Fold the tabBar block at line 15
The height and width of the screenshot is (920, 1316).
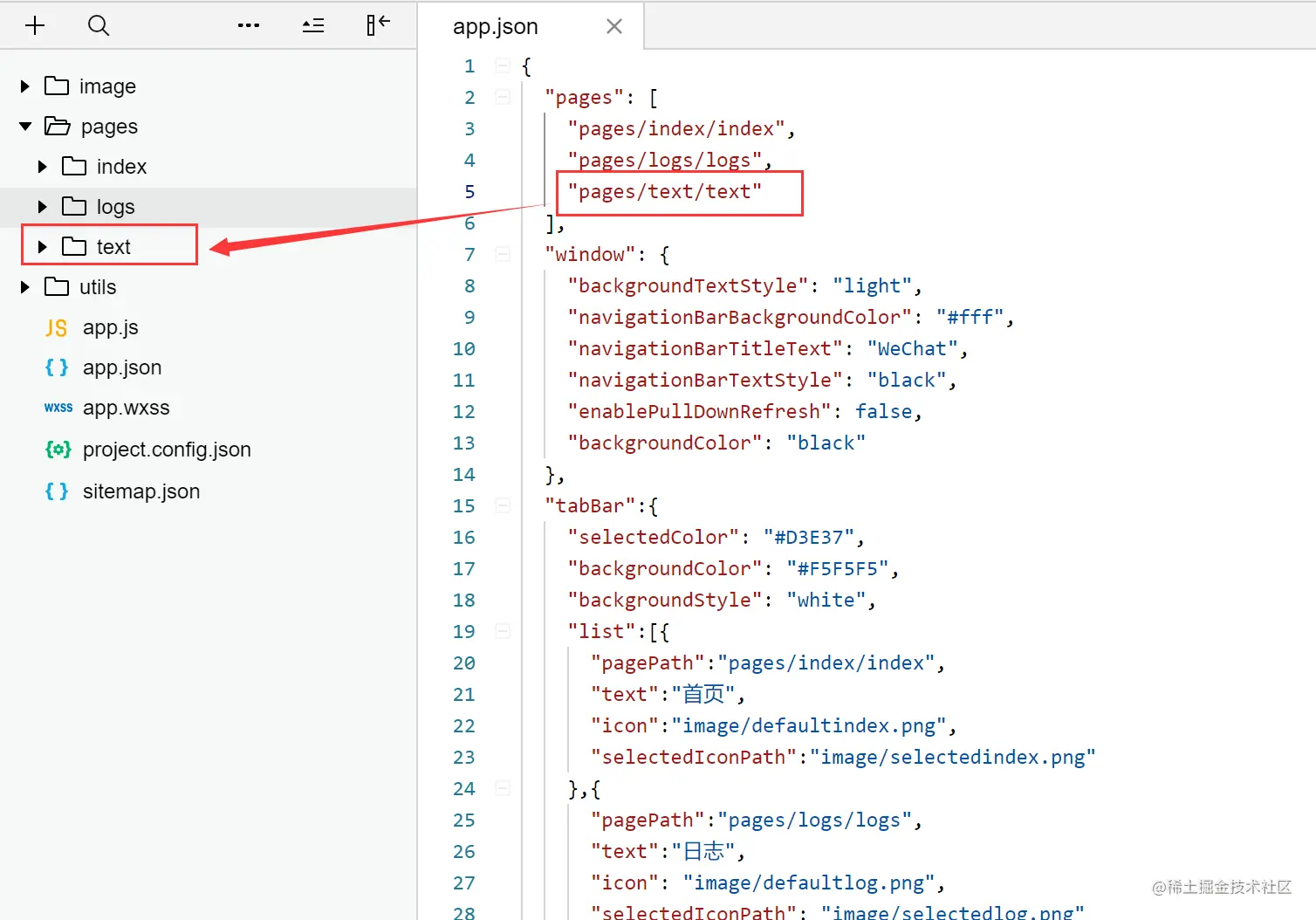click(503, 505)
